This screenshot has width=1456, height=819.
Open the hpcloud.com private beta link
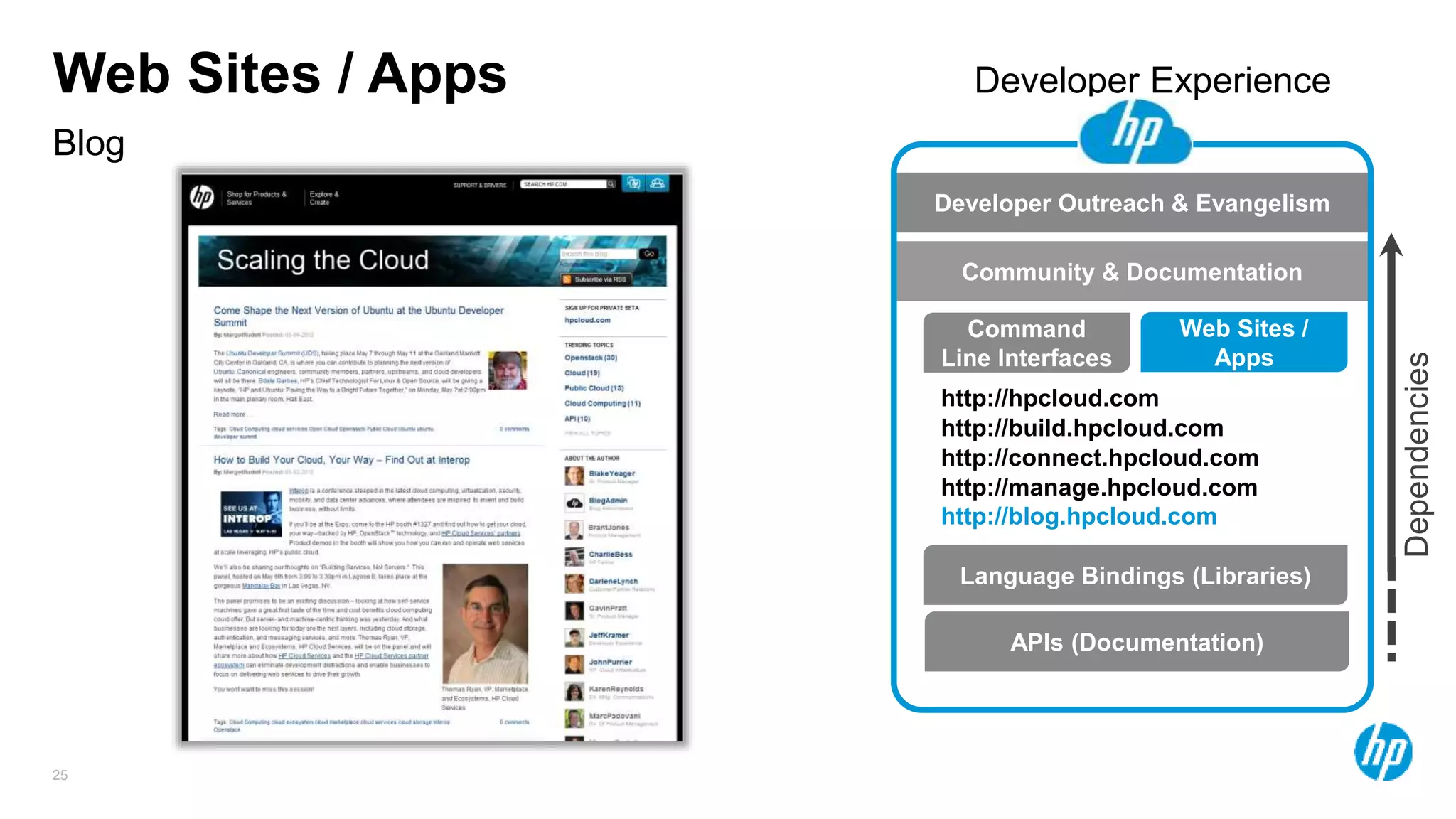point(587,321)
